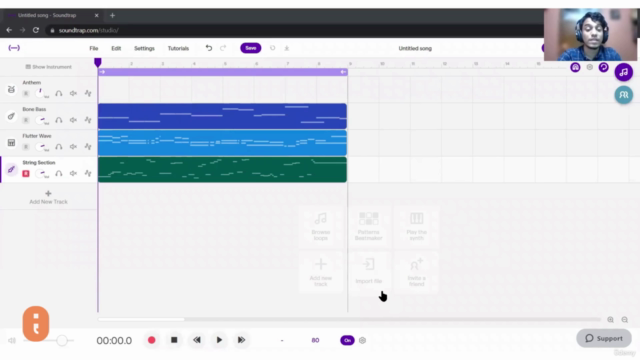The height and width of the screenshot is (360, 640).
Task: Click Show Instrument
Action: click(x=49, y=67)
